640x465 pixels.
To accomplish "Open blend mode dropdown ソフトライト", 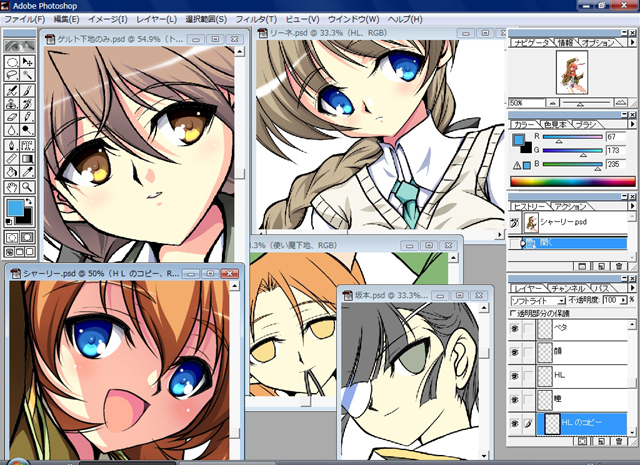I will 538,301.
